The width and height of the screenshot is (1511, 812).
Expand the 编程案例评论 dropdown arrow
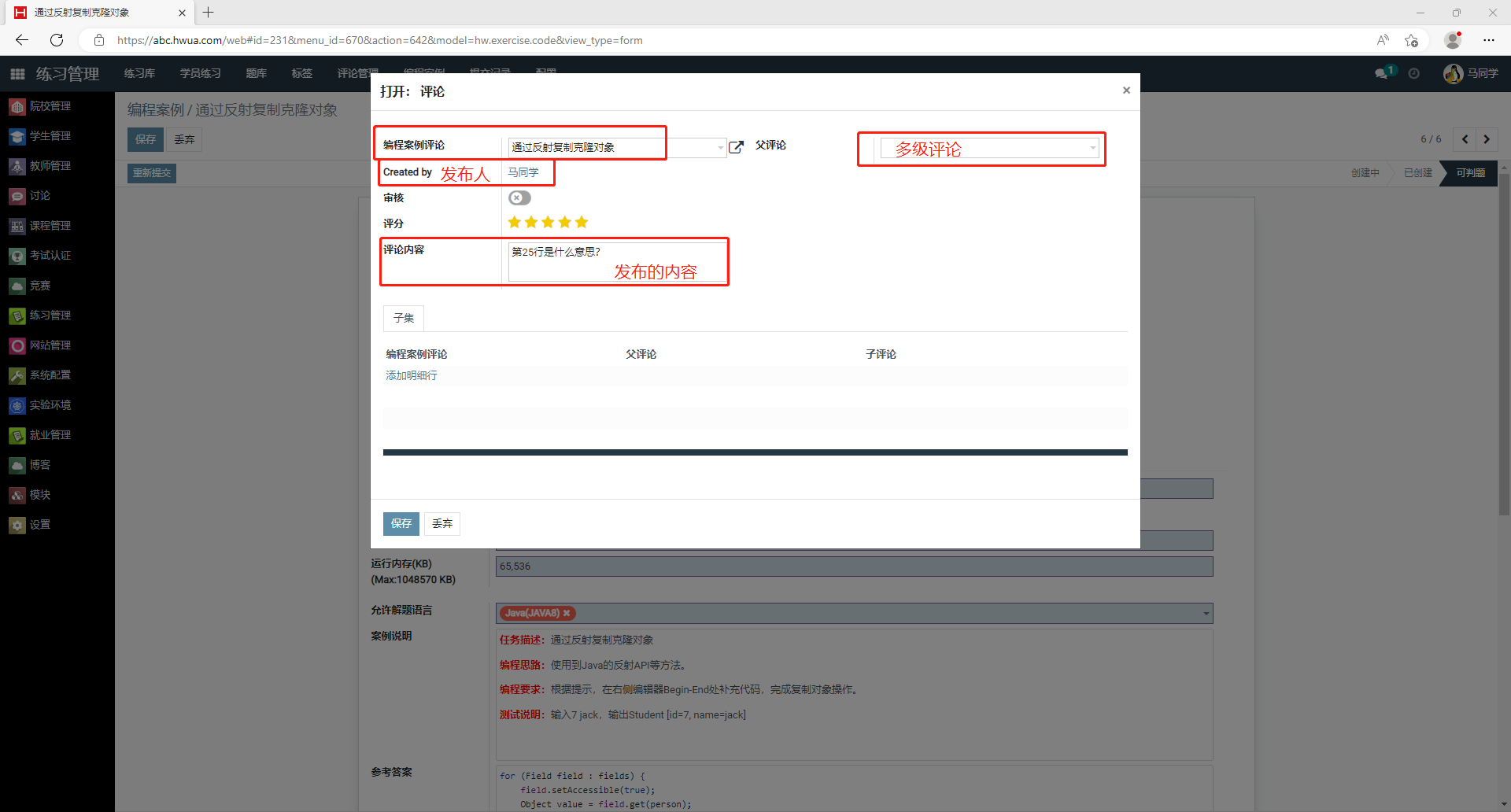720,147
